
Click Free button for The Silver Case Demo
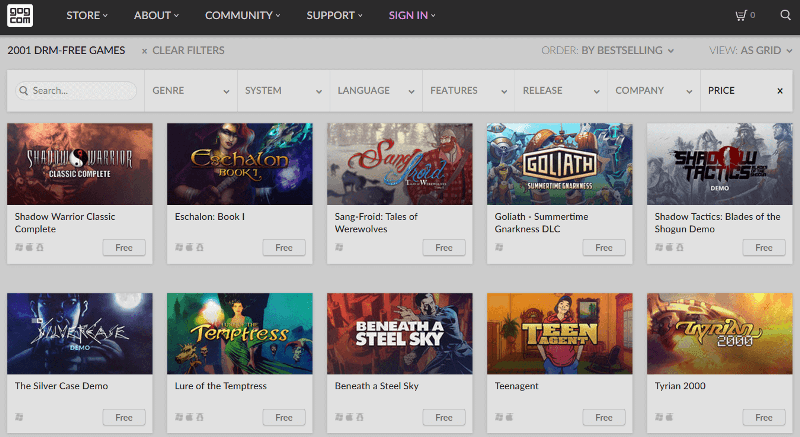coord(124,418)
